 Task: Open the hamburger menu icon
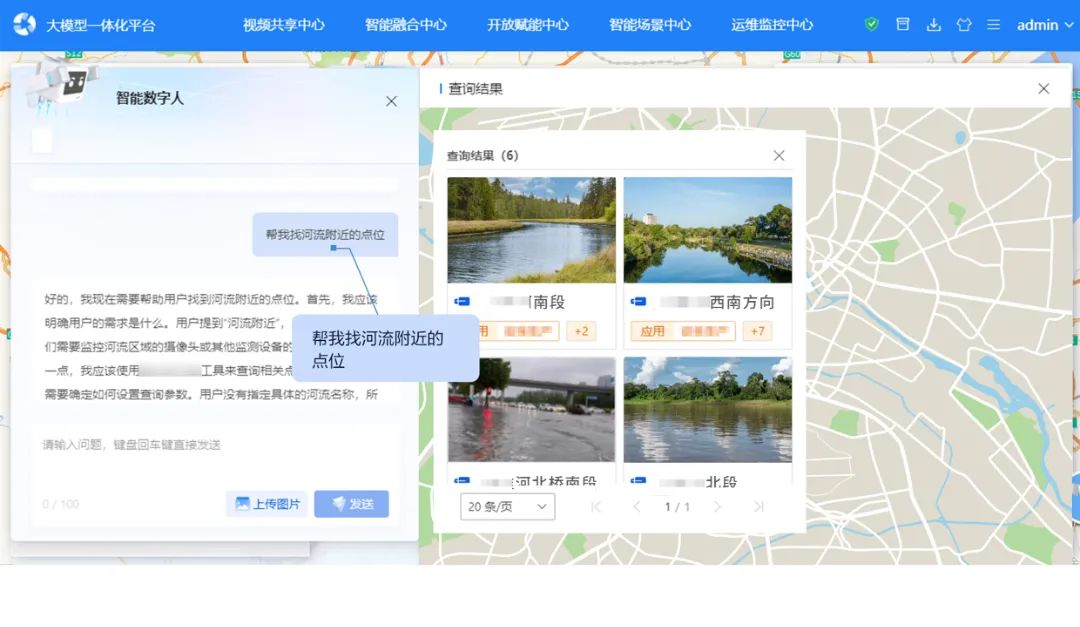pyautogui.click(x=993, y=25)
